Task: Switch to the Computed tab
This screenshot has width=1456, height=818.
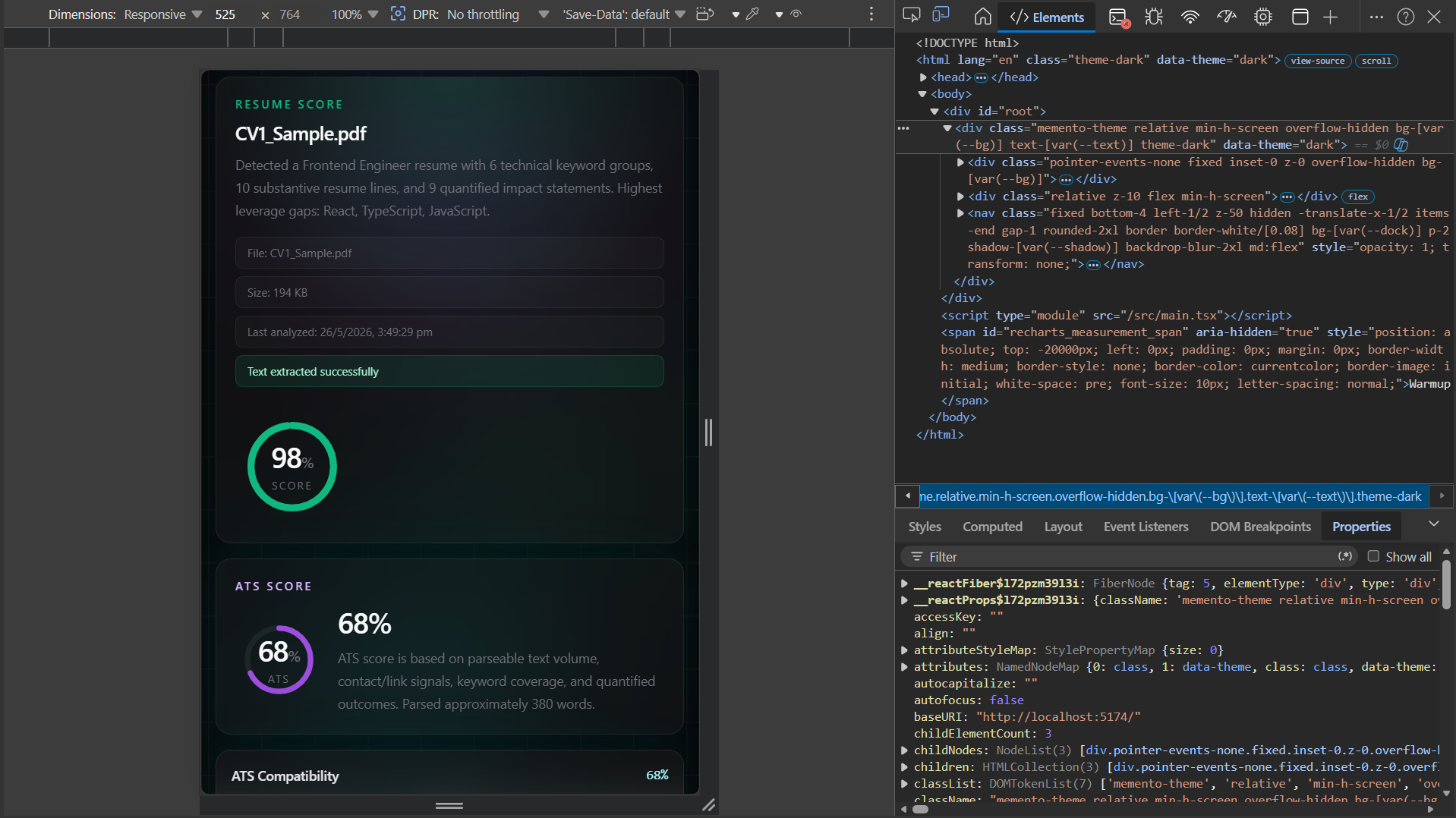Action: (992, 527)
